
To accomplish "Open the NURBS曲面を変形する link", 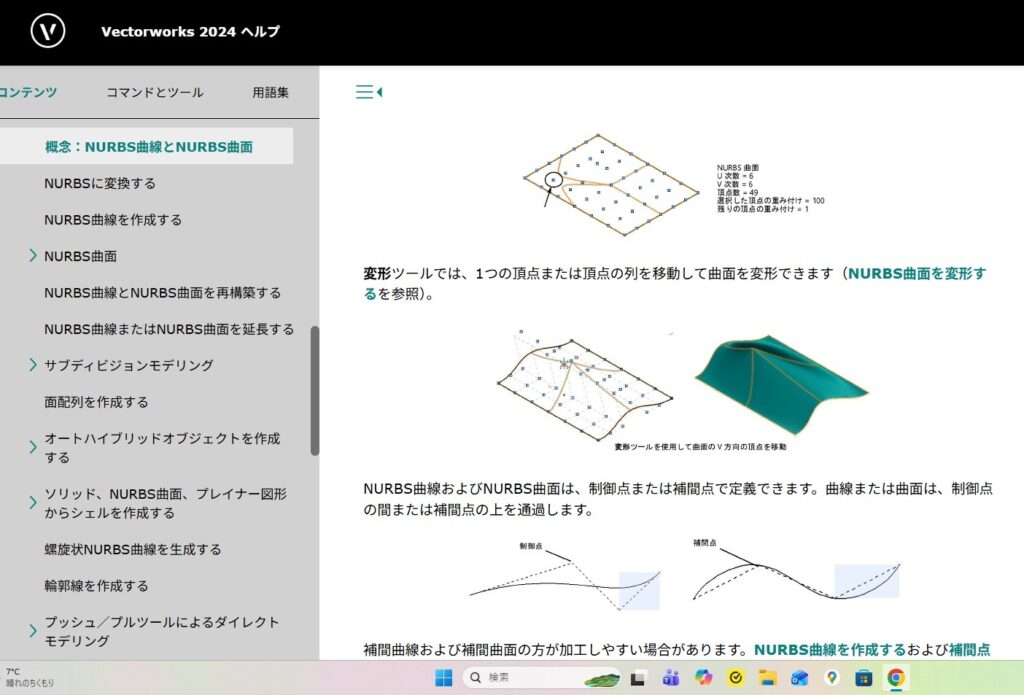I will coord(916,273).
